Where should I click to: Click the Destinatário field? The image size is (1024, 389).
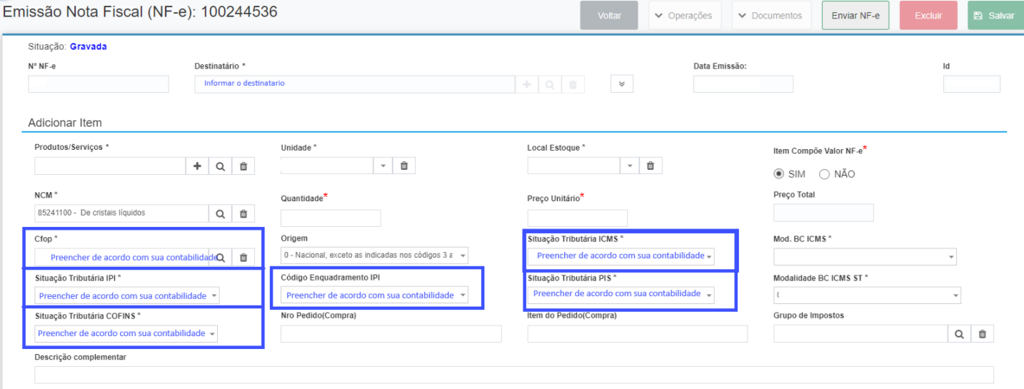(355, 84)
